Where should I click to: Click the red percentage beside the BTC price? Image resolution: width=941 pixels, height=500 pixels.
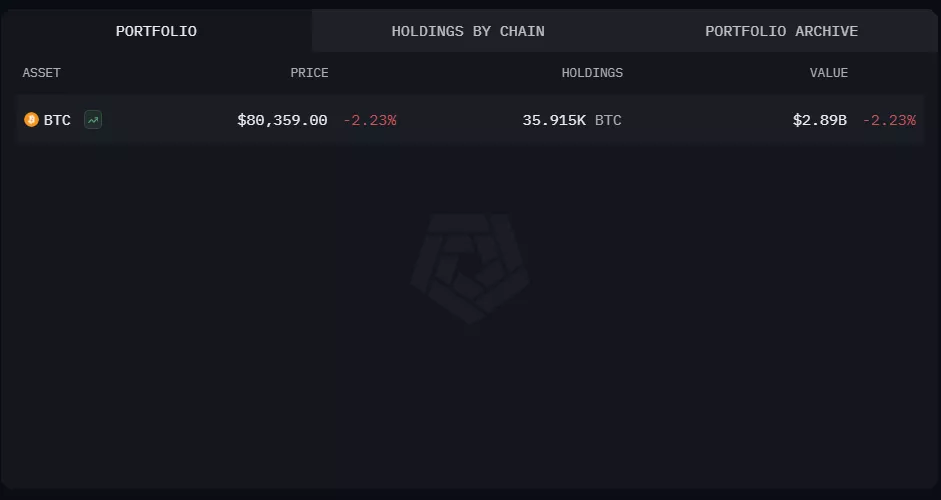coord(370,120)
